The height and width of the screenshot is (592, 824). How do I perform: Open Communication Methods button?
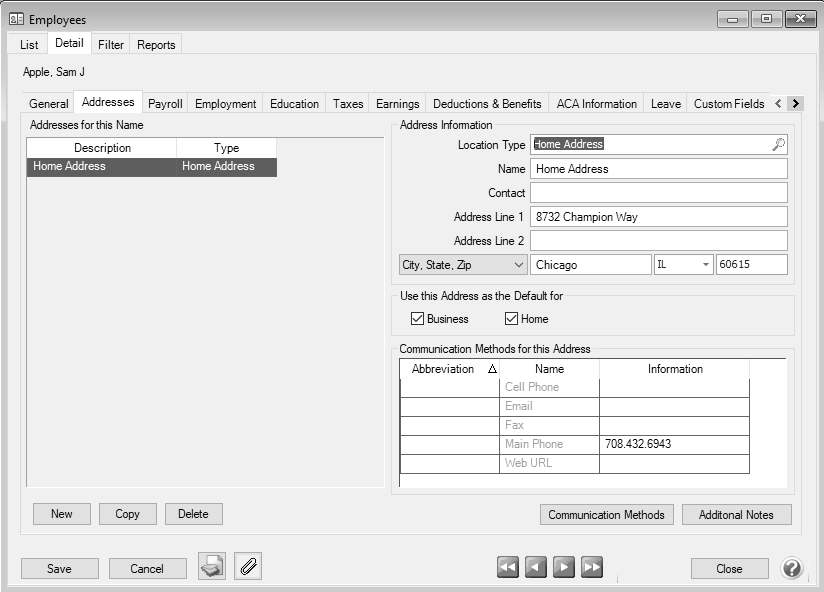click(606, 515)
